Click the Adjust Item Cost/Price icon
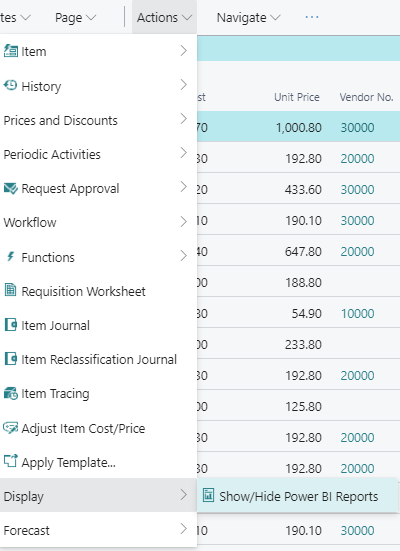 pyautogui.click(x=11, y=428)
